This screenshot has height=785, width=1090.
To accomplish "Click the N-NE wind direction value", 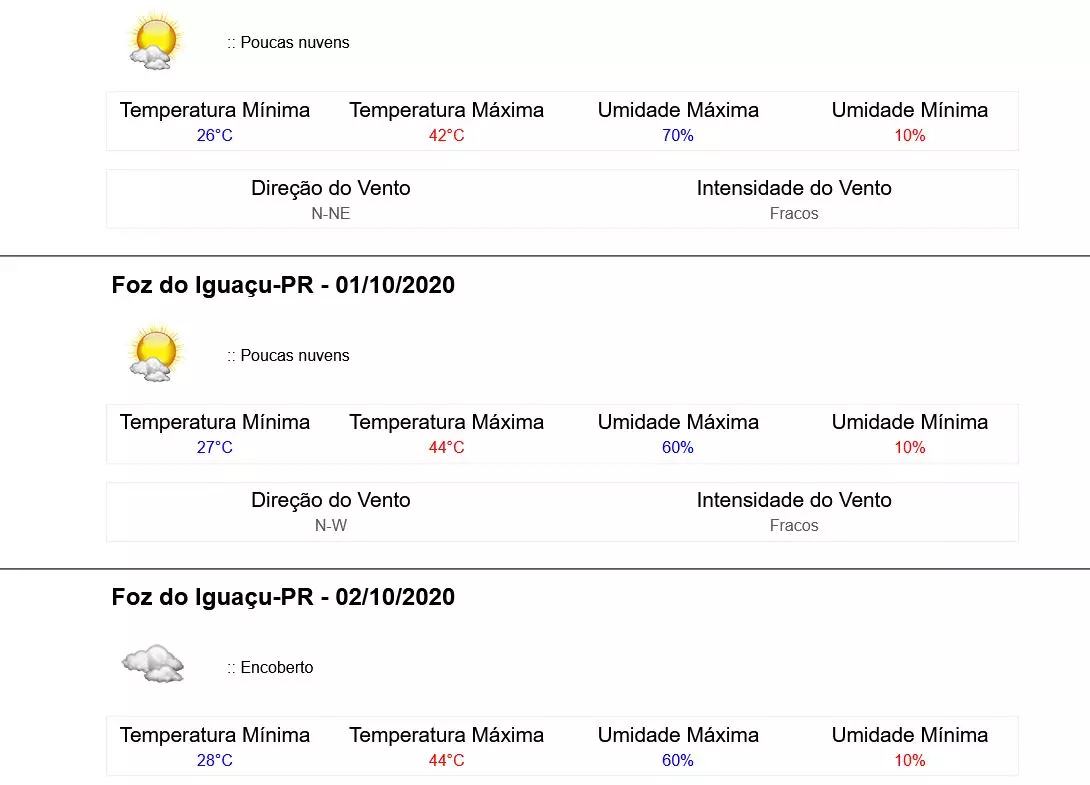I will pyautogui.click(x=331, y=214).
